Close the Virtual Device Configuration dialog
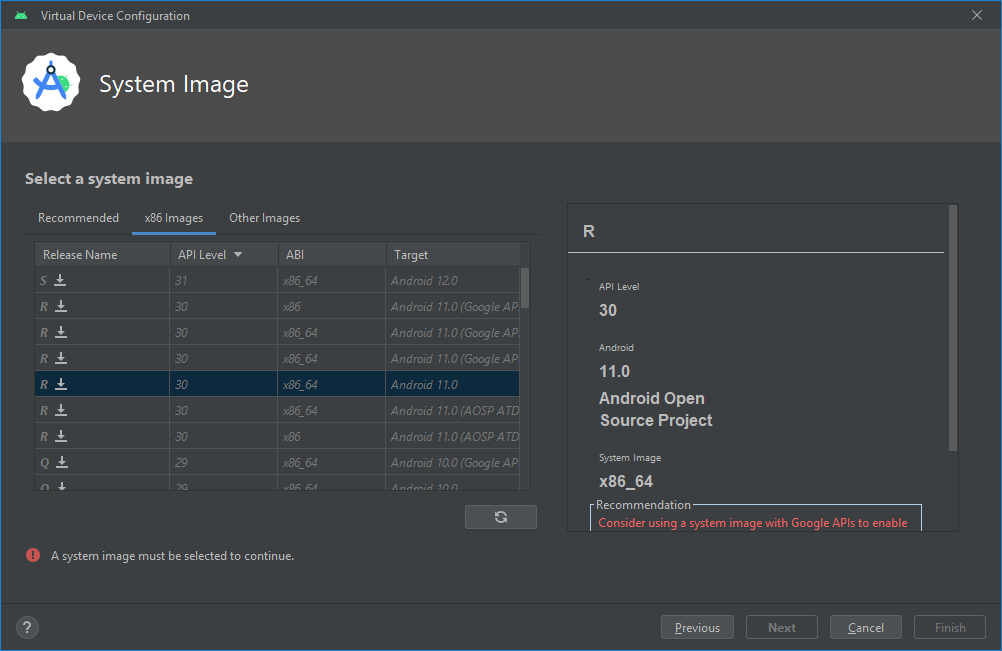Screen dimensions: 1002x651 [976, 15]
